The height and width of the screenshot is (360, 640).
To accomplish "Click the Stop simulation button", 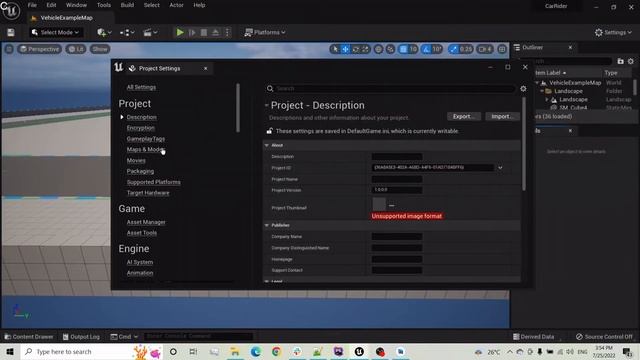I will click(204, 32).
